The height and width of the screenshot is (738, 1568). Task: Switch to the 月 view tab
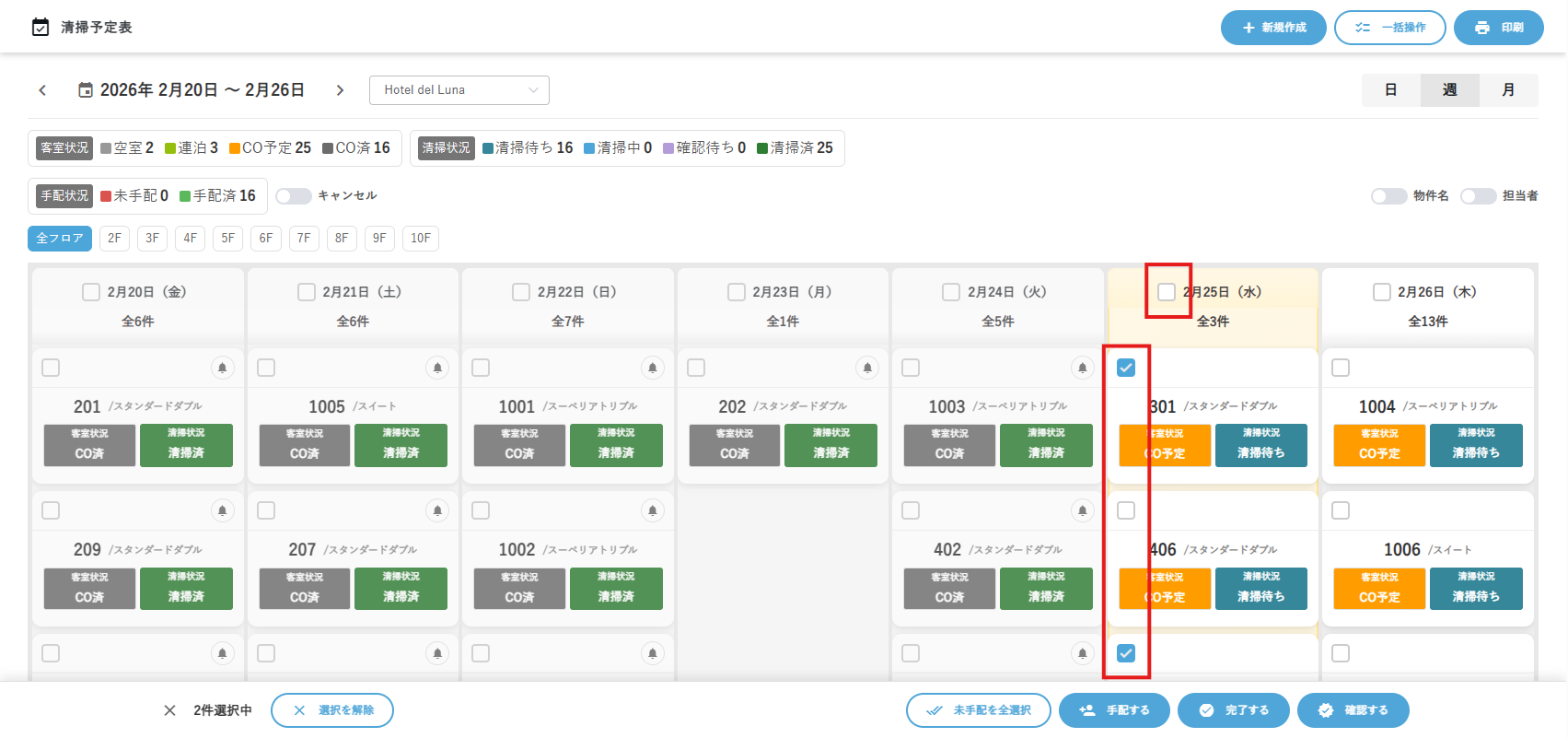click(1508, 90)
